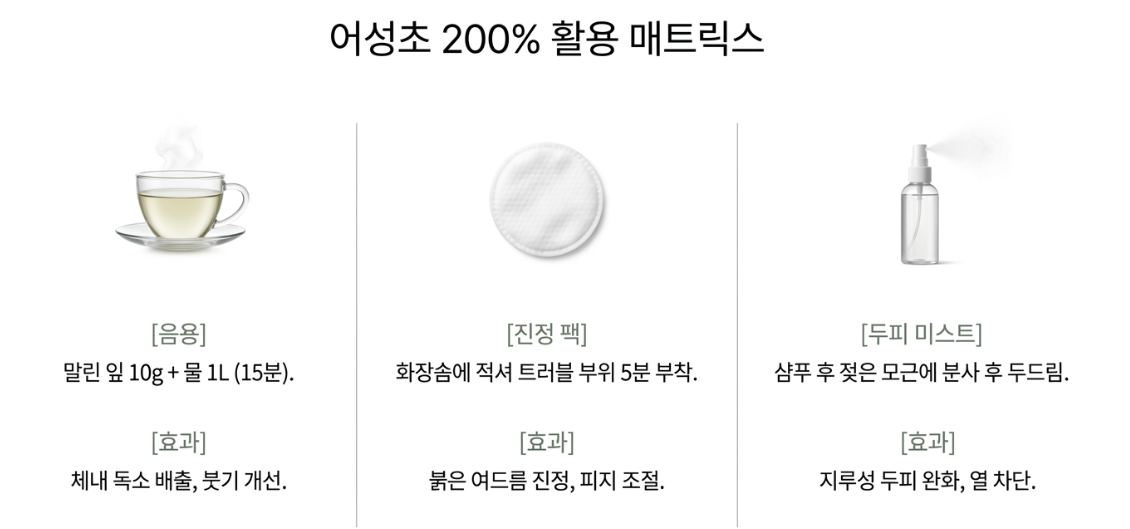The height and width of the screenshot is (529, 1130).
Task: Click the [효과] label under 두피 미스트 column
Action: pos(928,442)
